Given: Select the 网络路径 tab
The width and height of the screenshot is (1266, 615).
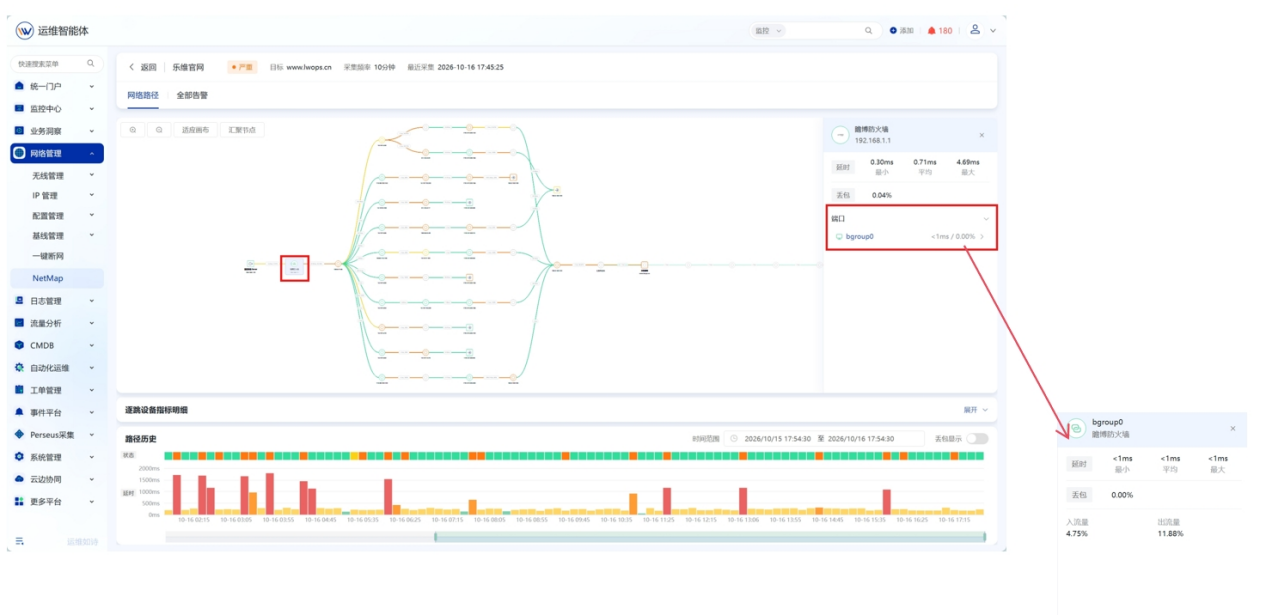Looking at the screenshot, I should [142, 96].
